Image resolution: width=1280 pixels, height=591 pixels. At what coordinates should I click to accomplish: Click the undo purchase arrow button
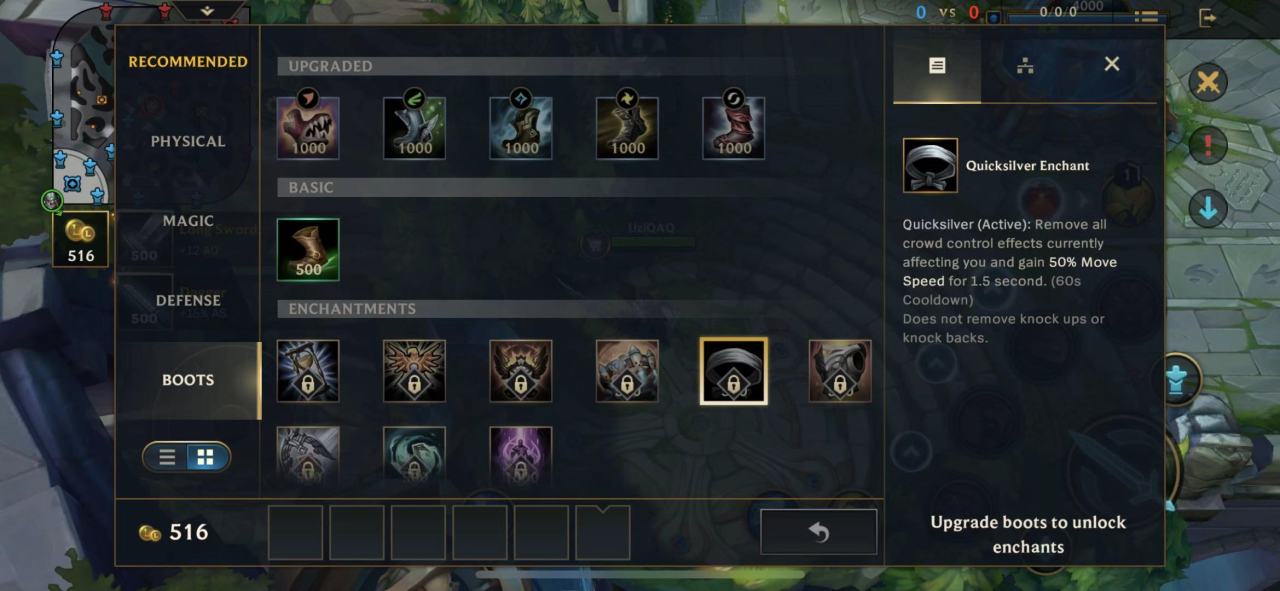pos(819,532)
